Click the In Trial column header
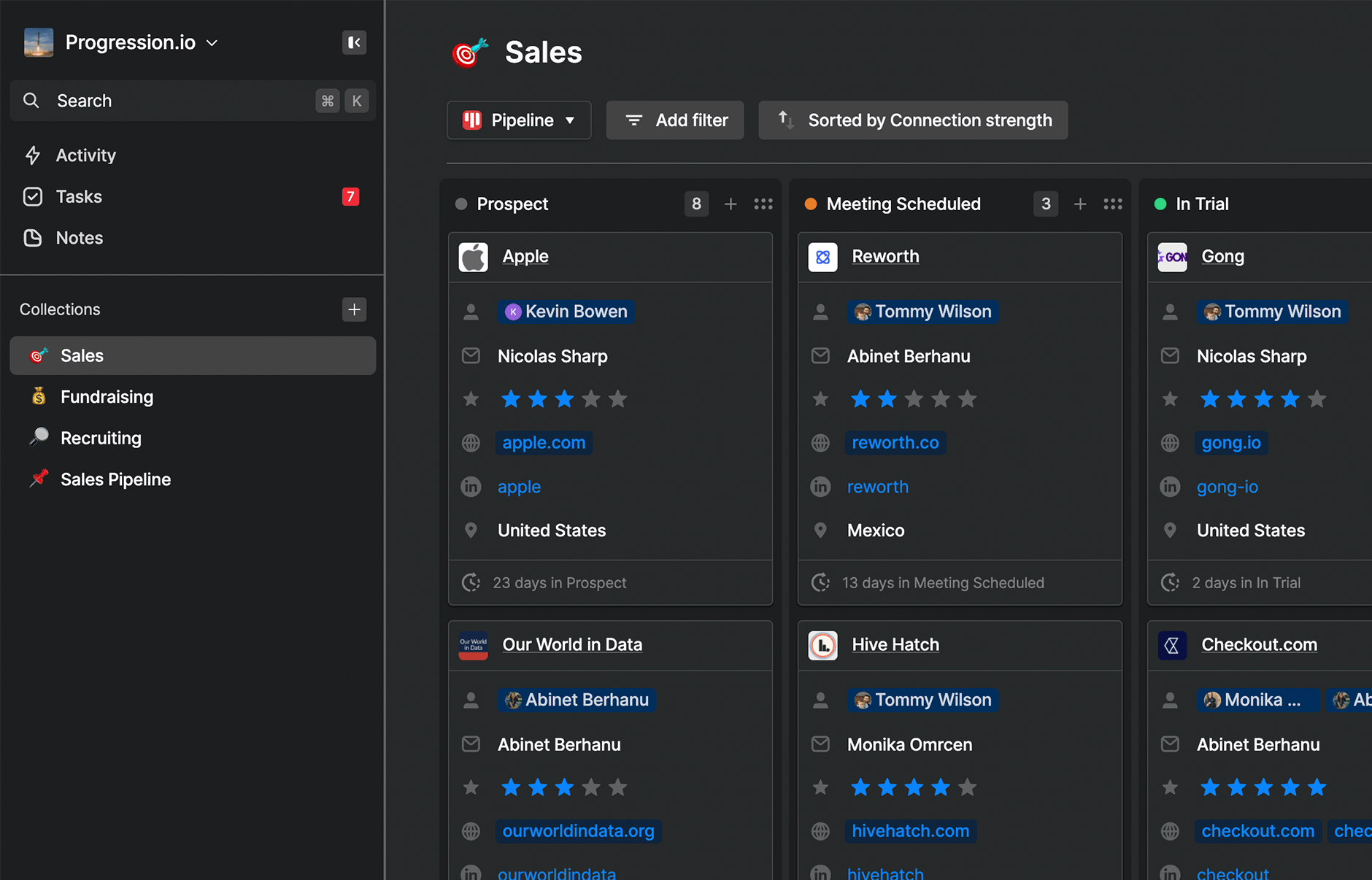 coord(1202,204)
